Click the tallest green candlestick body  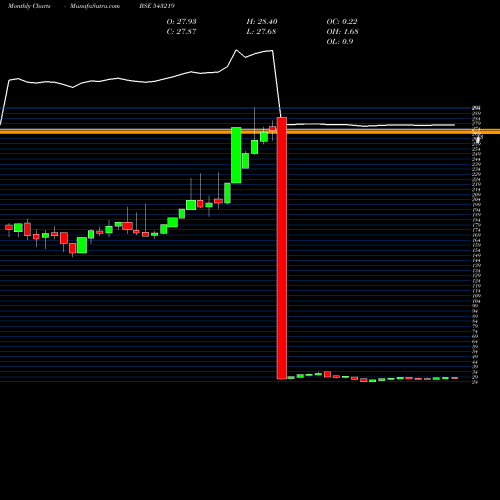[x=236, y=155]
